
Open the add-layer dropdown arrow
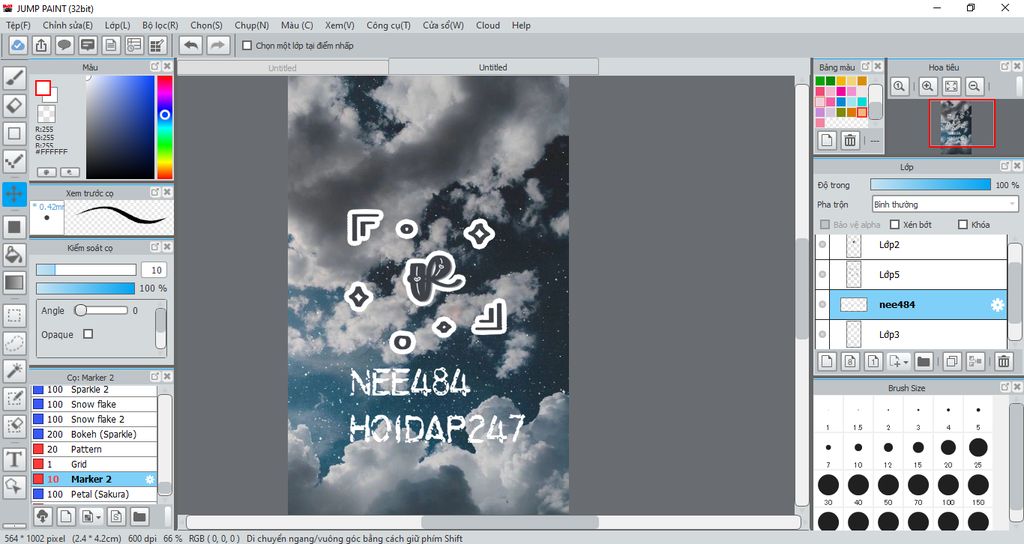click(906, 362)
